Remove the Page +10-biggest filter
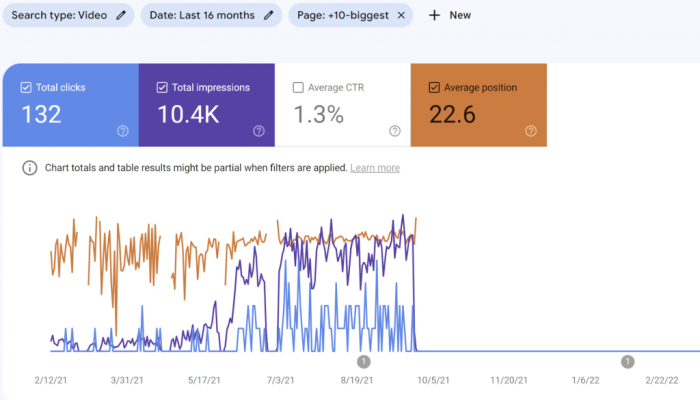Image resolution: width=700 pixels, height=400 pixels. point(401,15)
